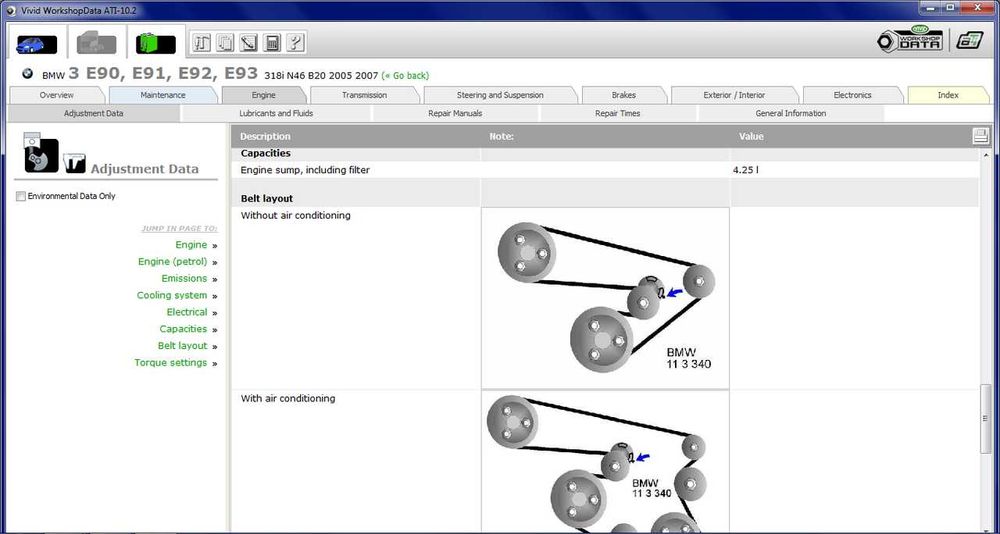Click the green AT logo icon
1000x534 pixels.
pyautogui.click(x=969, y=40)
